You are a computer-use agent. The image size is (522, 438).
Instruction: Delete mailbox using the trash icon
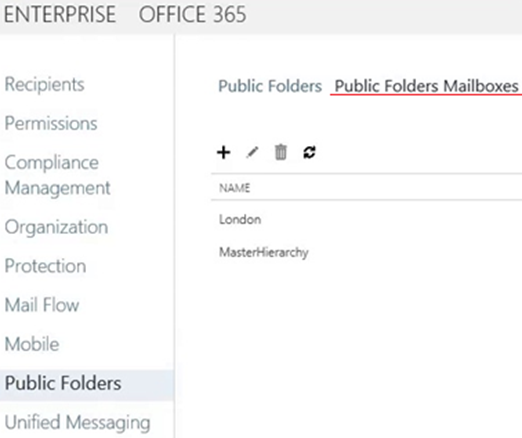pos(280,152)
